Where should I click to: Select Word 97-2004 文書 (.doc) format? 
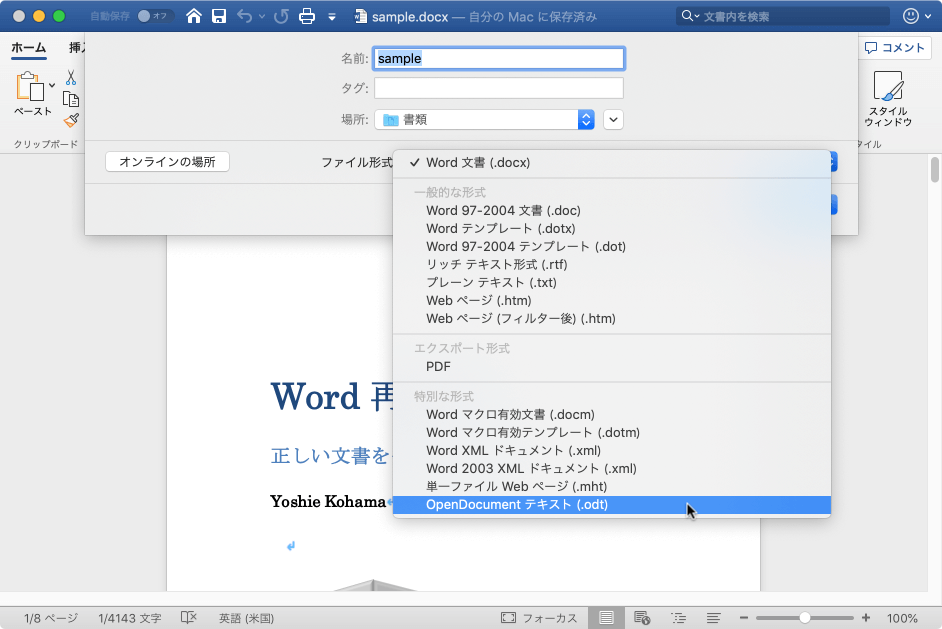[612, 211]
